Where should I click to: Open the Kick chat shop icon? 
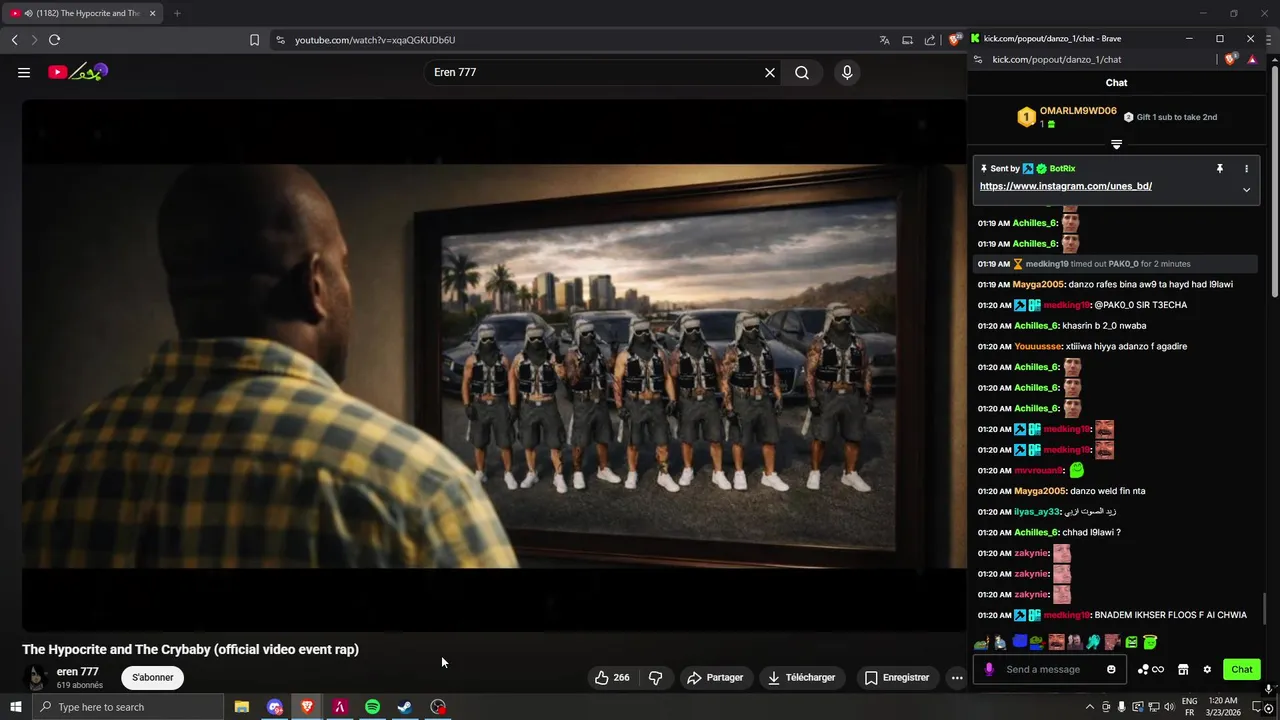[x=1183, y=669]
